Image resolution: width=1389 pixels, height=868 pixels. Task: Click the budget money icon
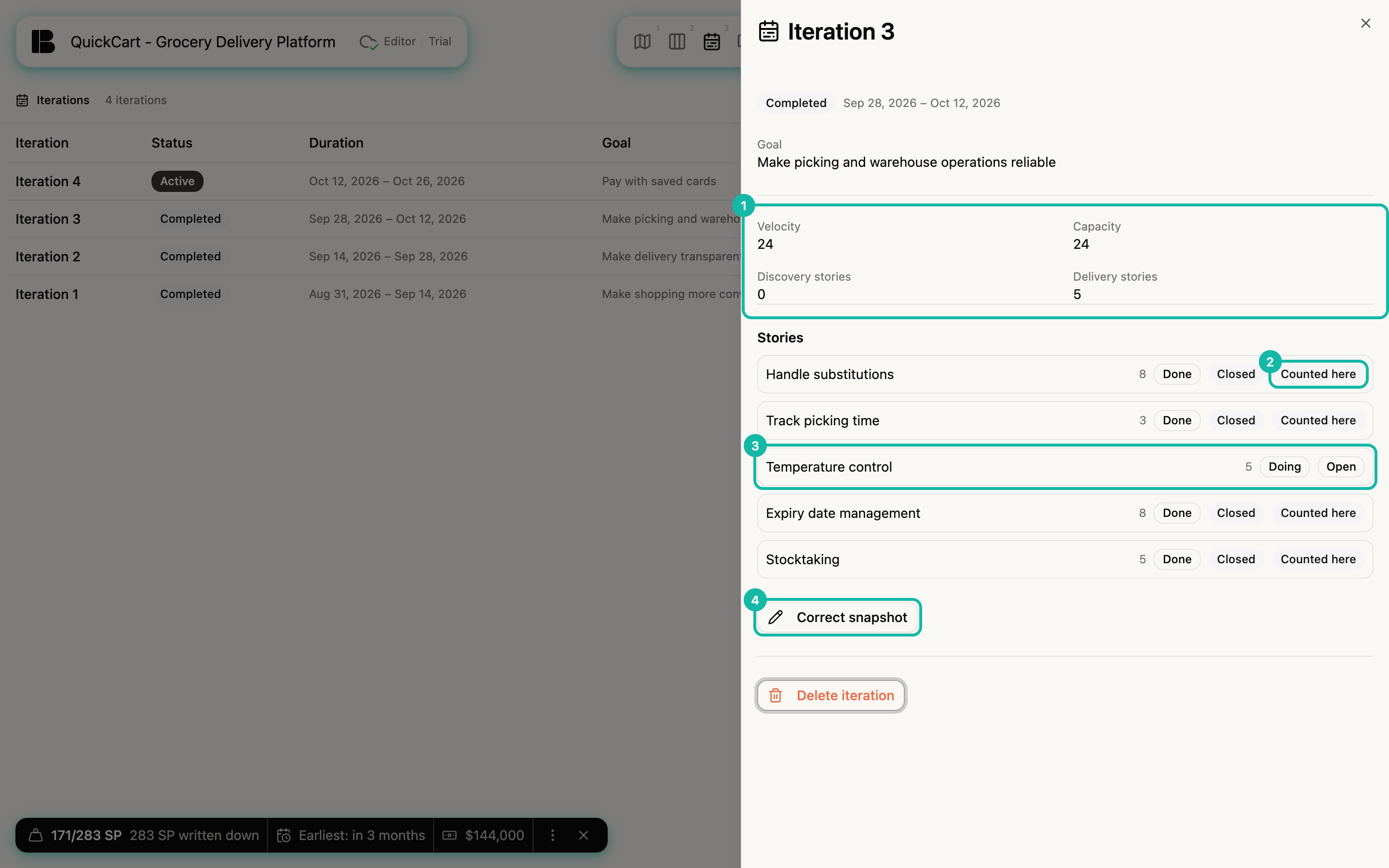click(449, 835)
